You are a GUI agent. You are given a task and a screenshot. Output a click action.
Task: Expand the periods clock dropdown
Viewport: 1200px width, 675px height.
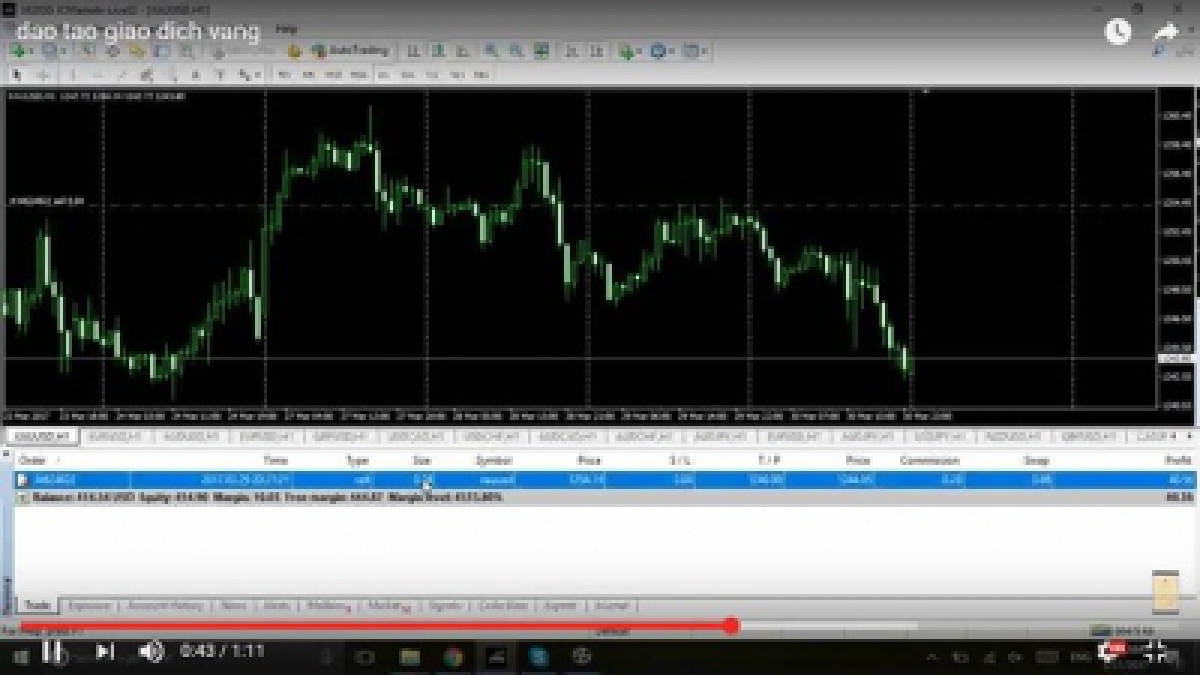point(673,51)
